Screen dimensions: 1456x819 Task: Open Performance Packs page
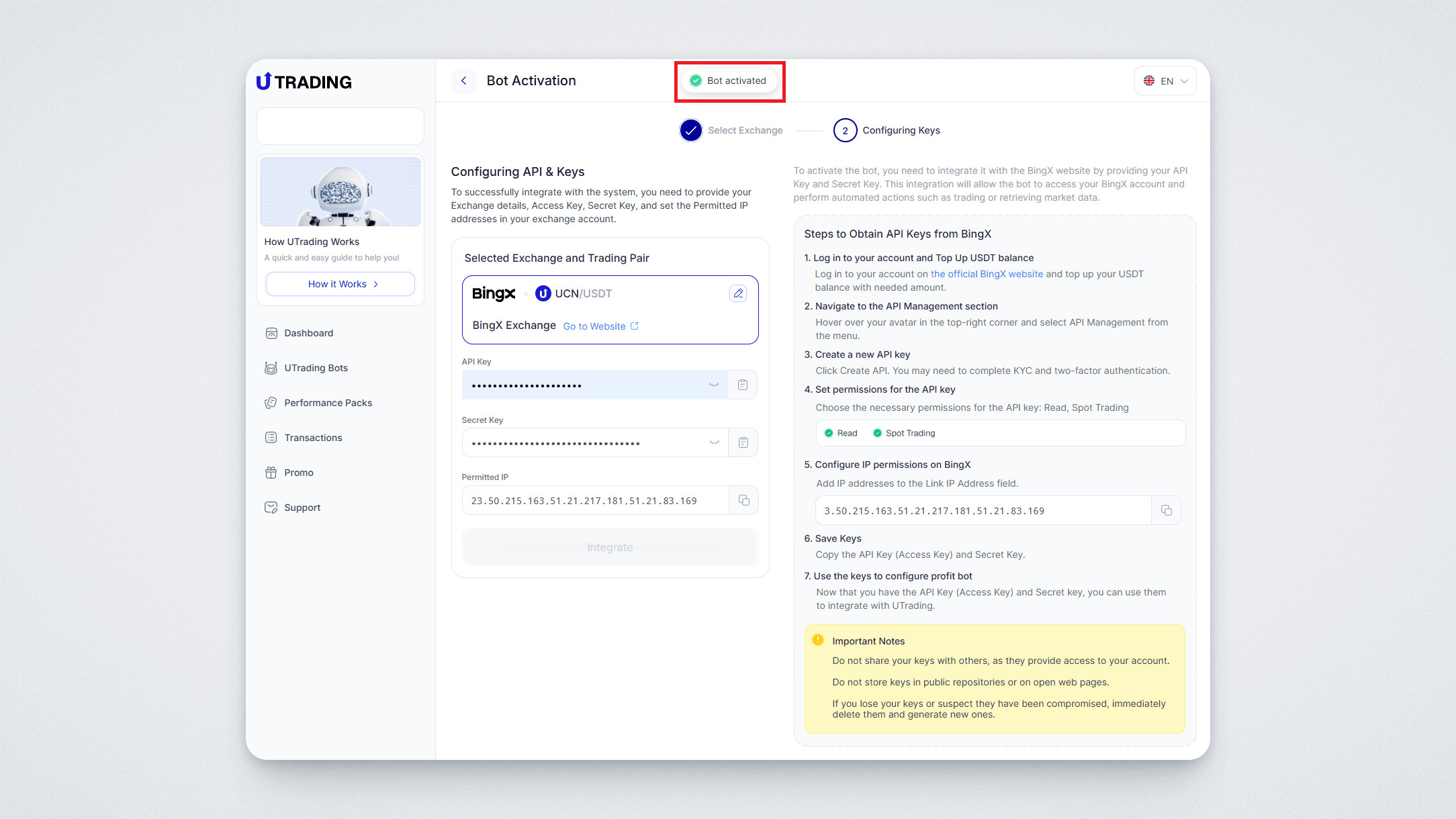tap(328, 403)
